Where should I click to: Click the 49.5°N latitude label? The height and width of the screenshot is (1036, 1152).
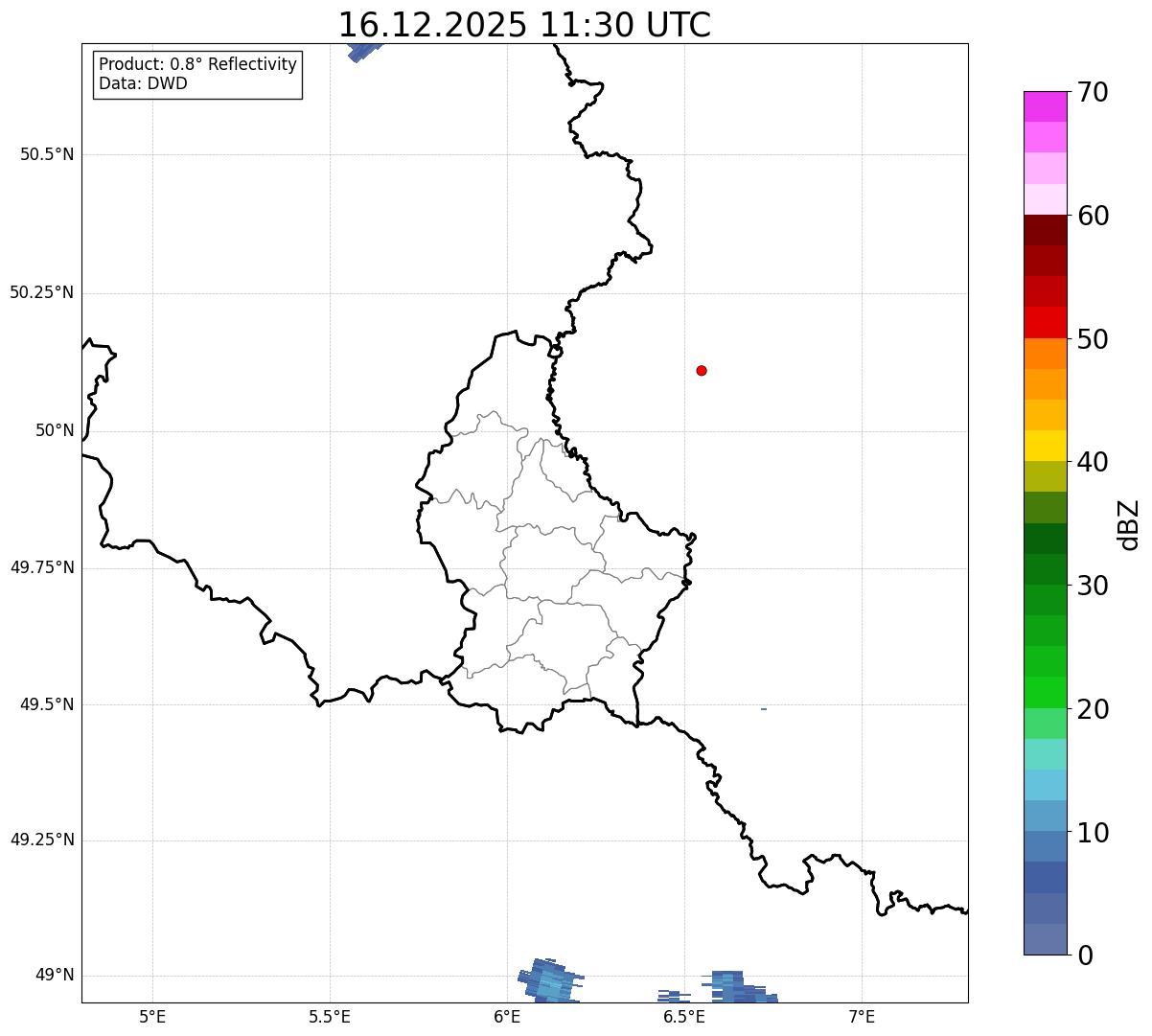47,704
